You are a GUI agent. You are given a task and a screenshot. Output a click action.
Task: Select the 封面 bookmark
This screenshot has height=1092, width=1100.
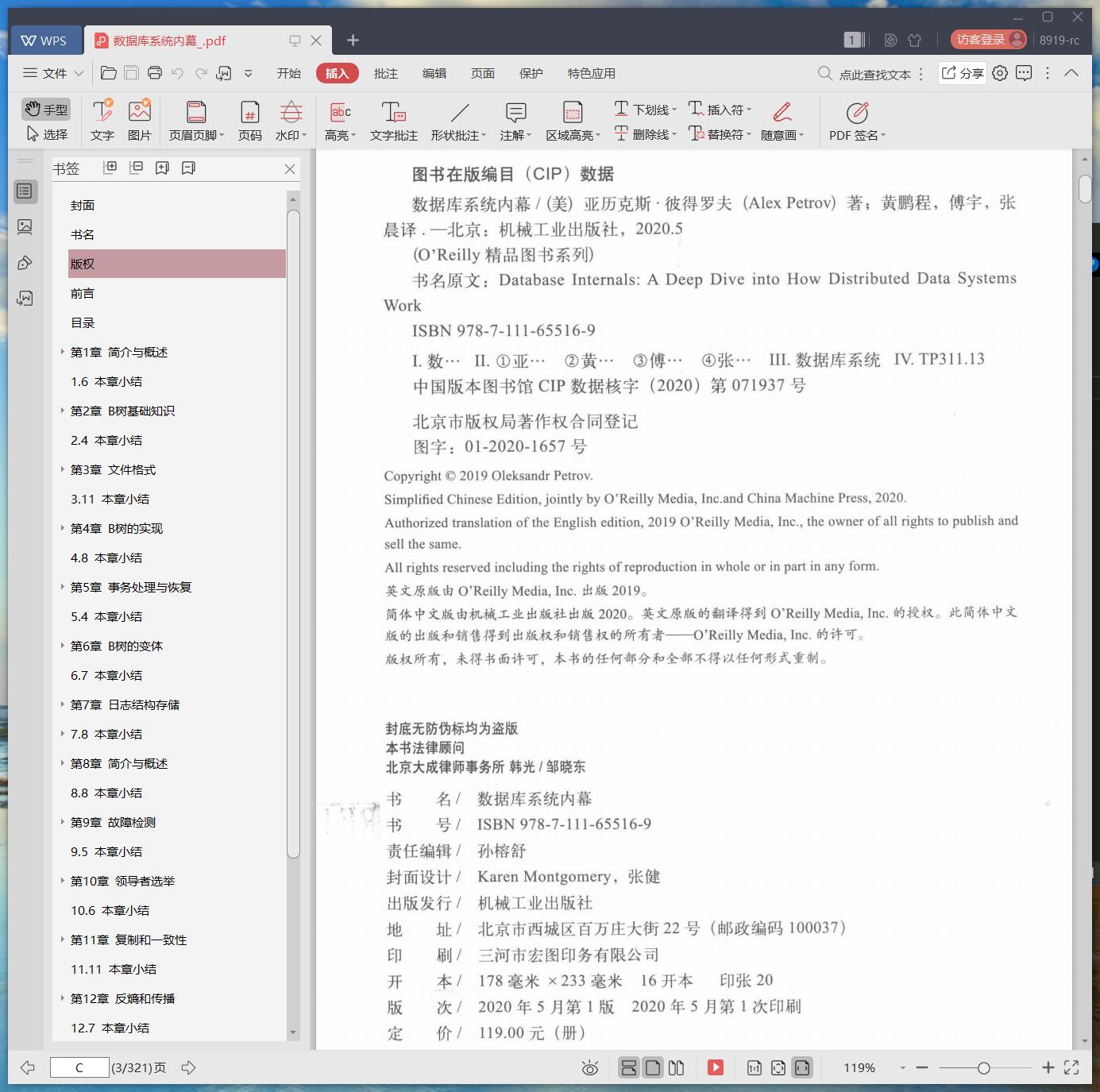point(83,205)
